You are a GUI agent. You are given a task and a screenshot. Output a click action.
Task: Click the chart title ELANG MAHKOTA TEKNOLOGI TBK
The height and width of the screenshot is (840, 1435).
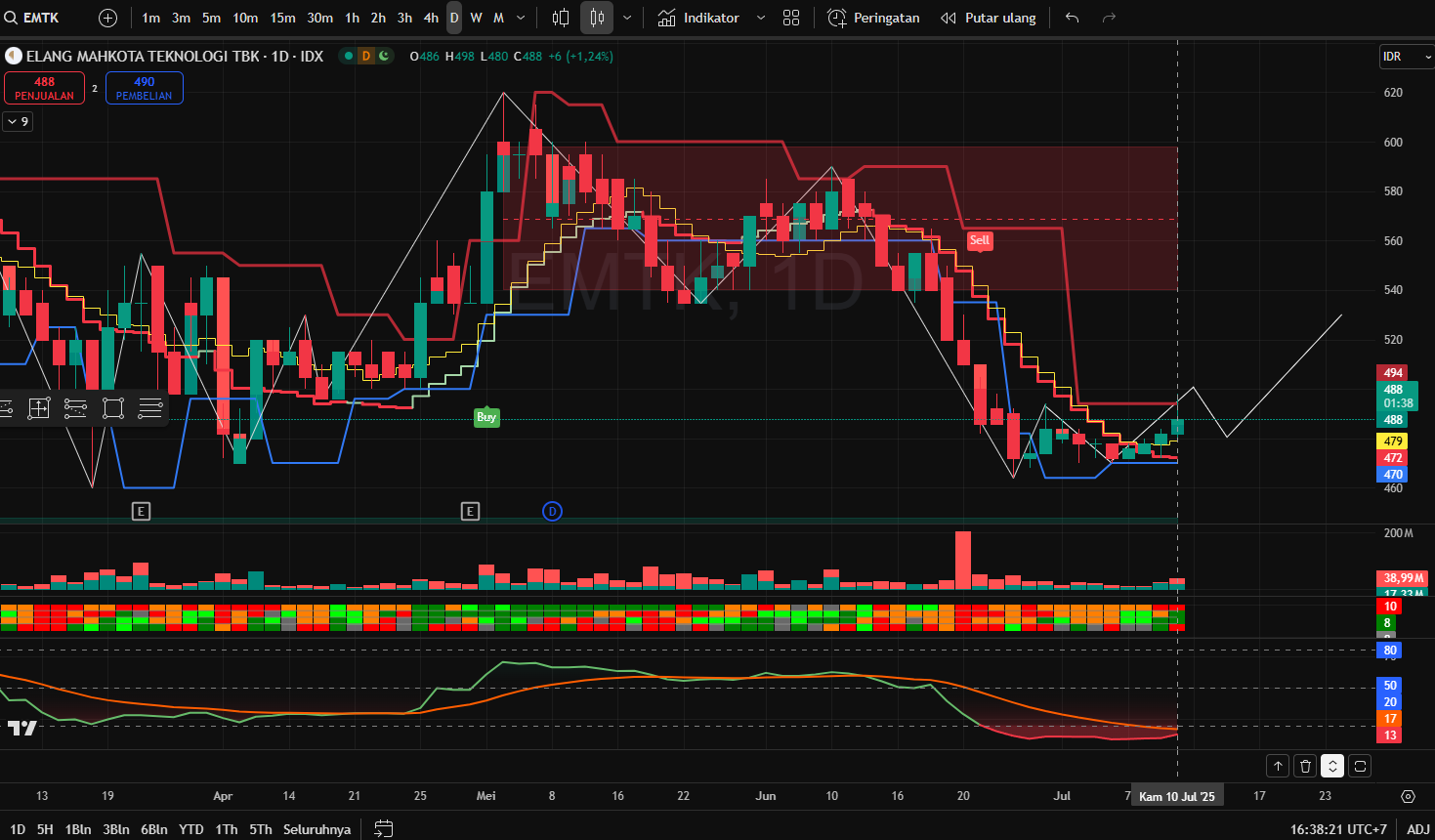pyautogui.click(x=143, y=56)
